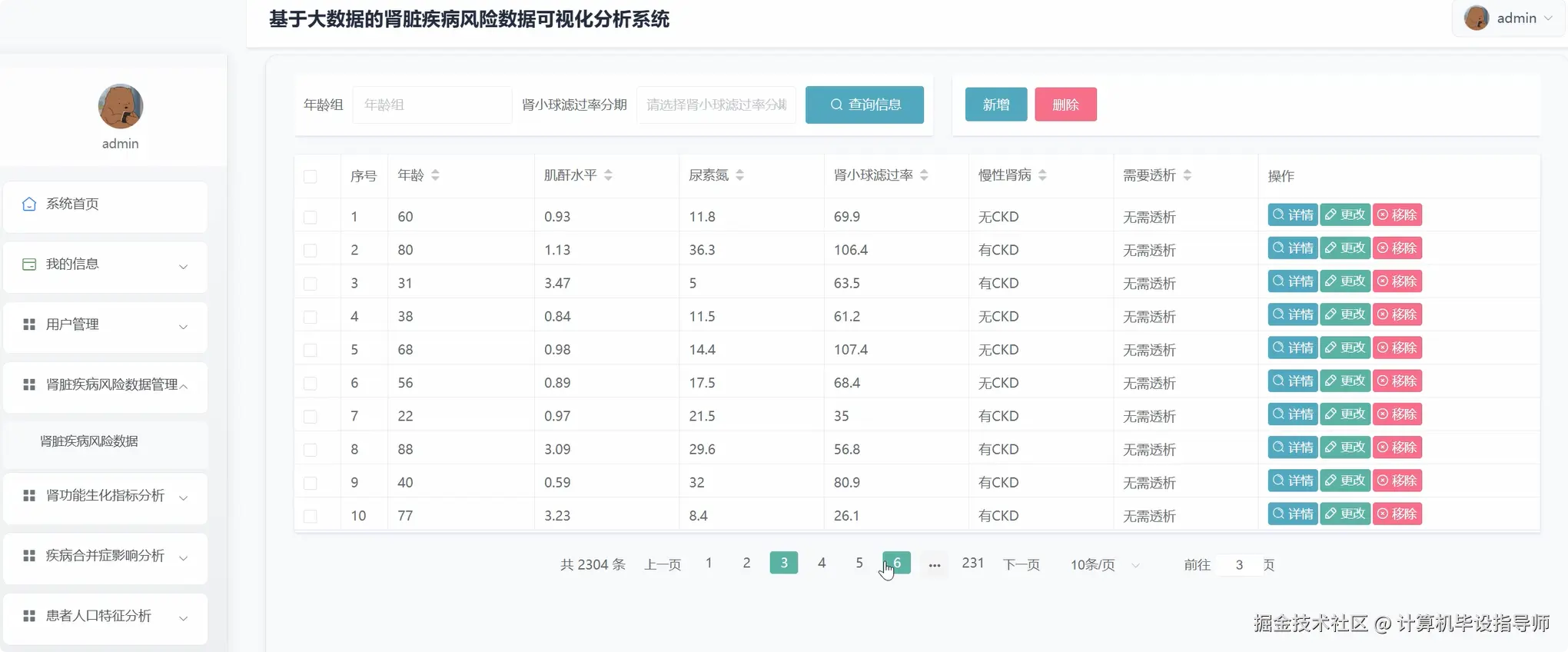This screenshot has height=652, width=1568.
Task: Open the 10条/页 page size dropdown
Action: click(1105, 565)
